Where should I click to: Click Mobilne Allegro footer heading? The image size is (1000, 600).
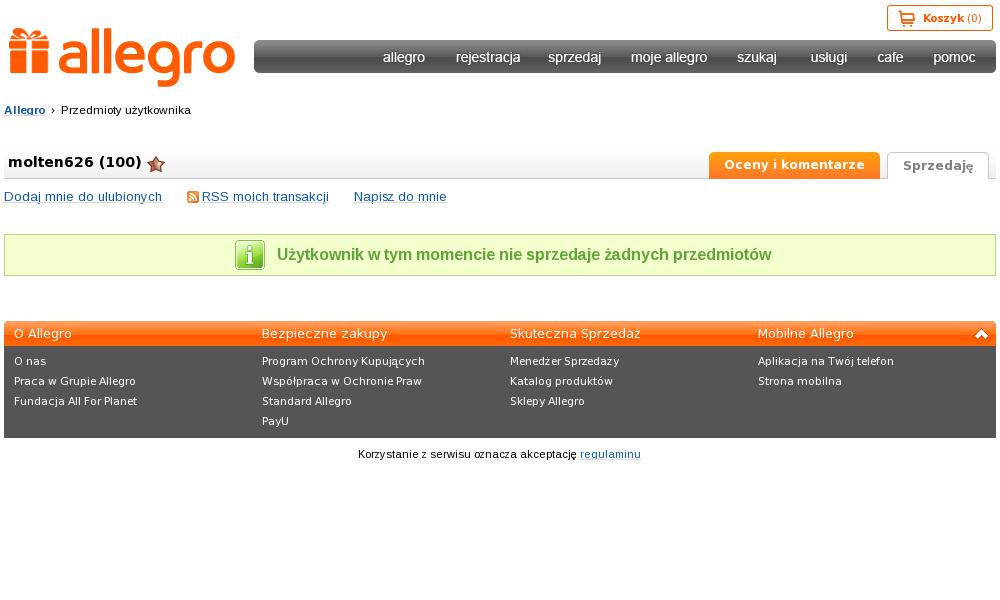[805, 333]
